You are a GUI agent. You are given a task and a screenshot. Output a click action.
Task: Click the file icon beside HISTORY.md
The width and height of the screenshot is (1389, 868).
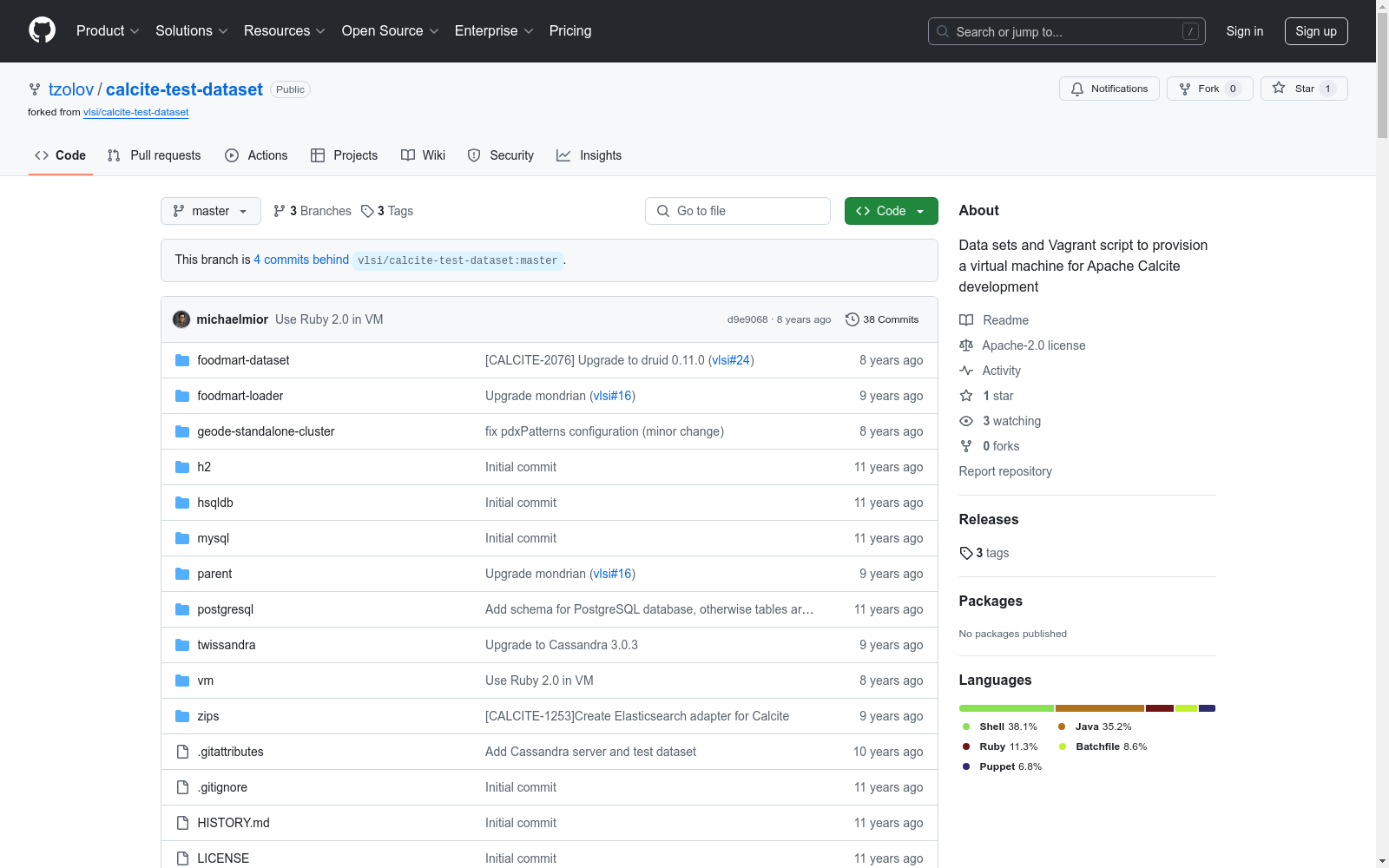pyautogui.click(x=182, y=823)
